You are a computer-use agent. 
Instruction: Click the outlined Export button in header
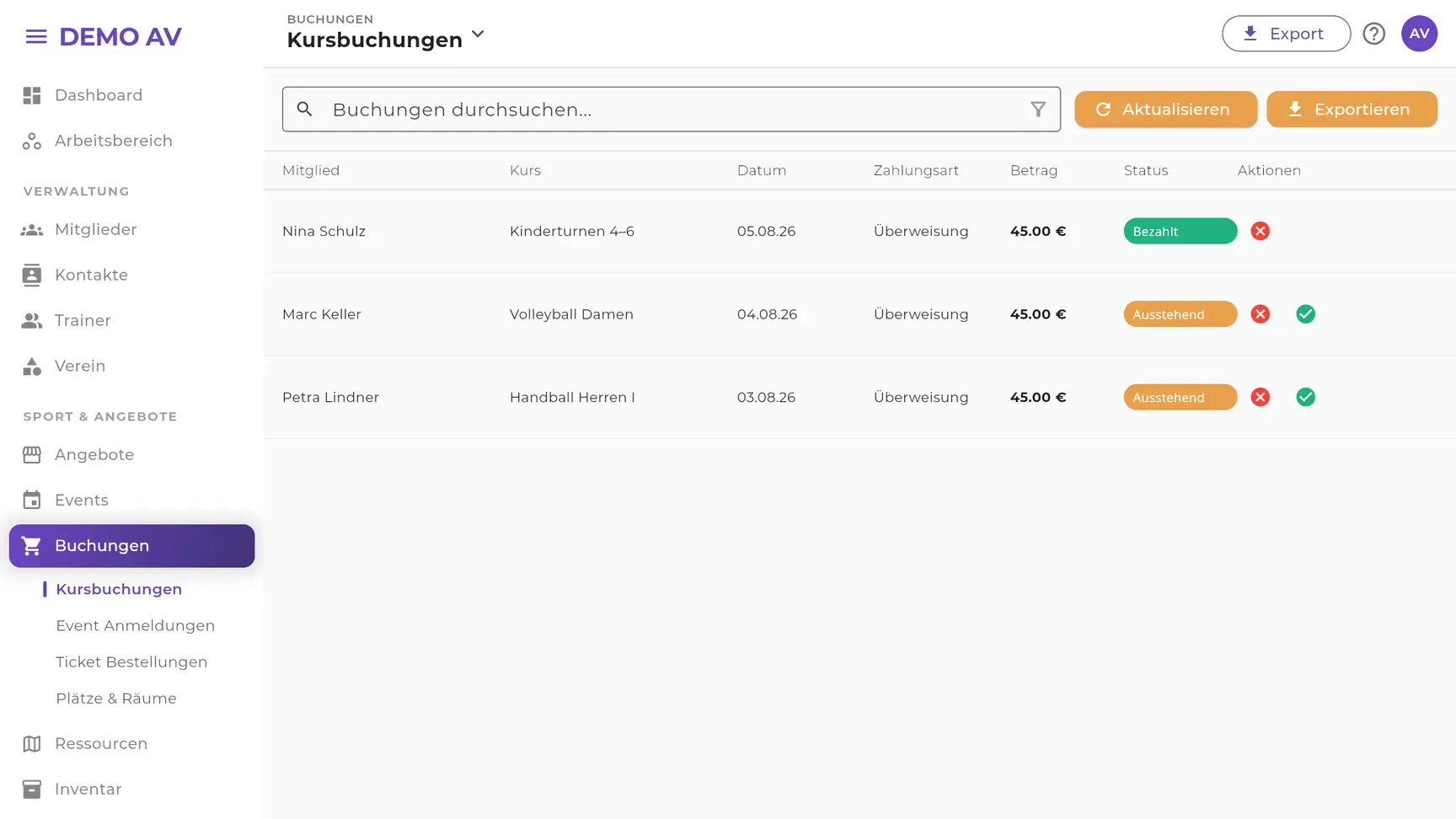(1287, 34)
